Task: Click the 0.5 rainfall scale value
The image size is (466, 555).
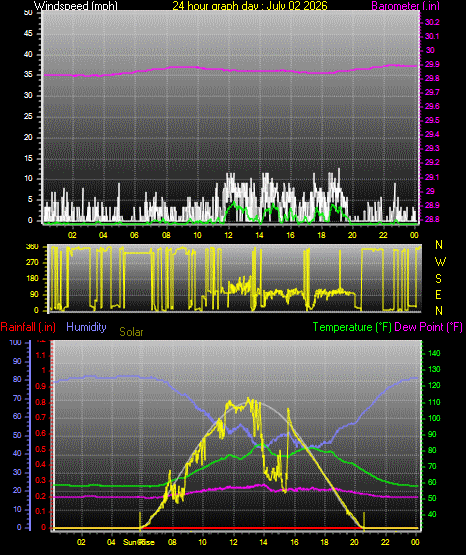Action: [x=40, y=449]
